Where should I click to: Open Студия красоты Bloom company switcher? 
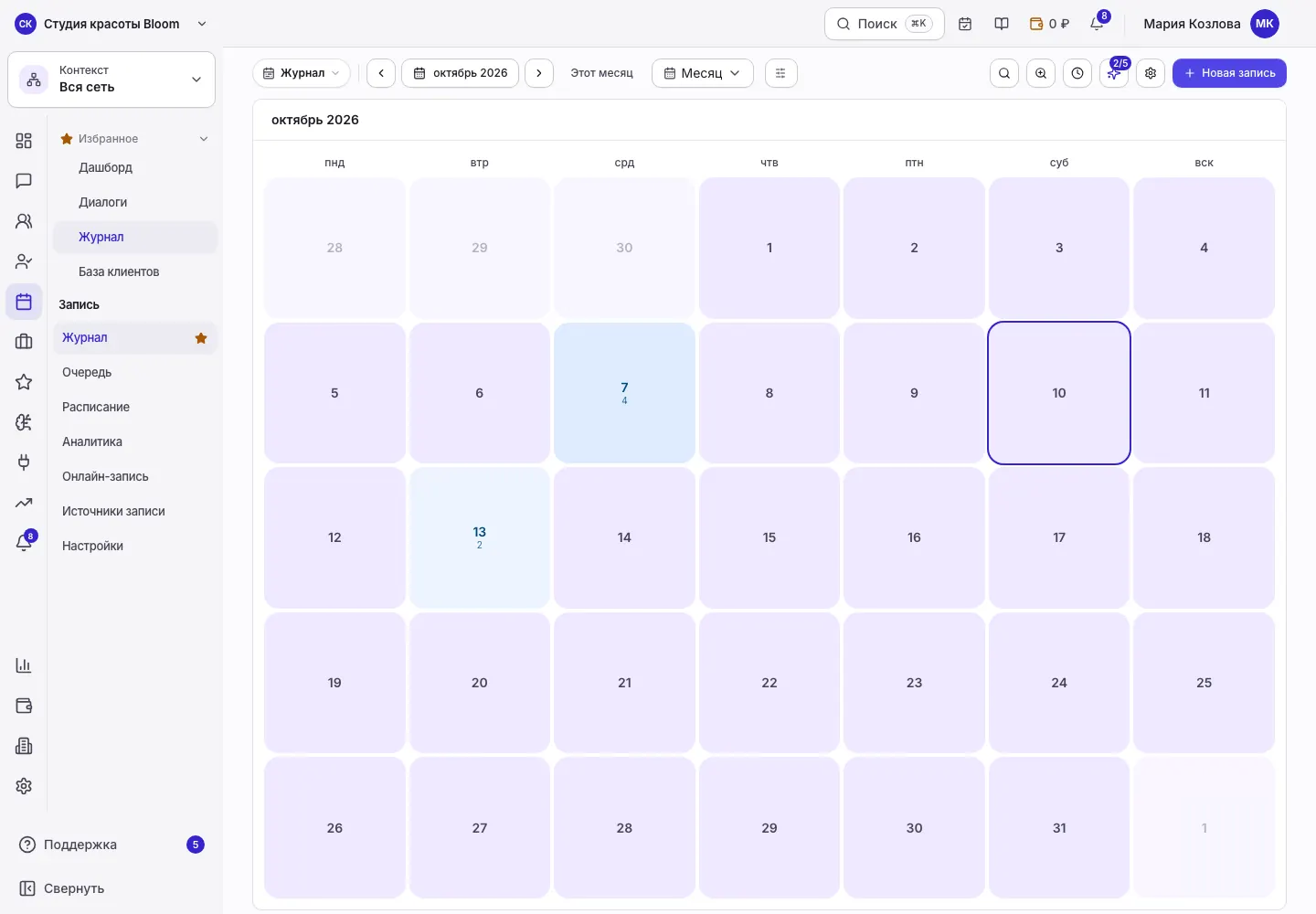tap(111, 24)
